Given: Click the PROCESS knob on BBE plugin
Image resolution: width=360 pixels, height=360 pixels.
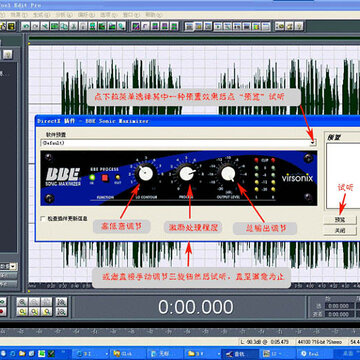Looking at the screenshot, I should [x=186, y=173].
